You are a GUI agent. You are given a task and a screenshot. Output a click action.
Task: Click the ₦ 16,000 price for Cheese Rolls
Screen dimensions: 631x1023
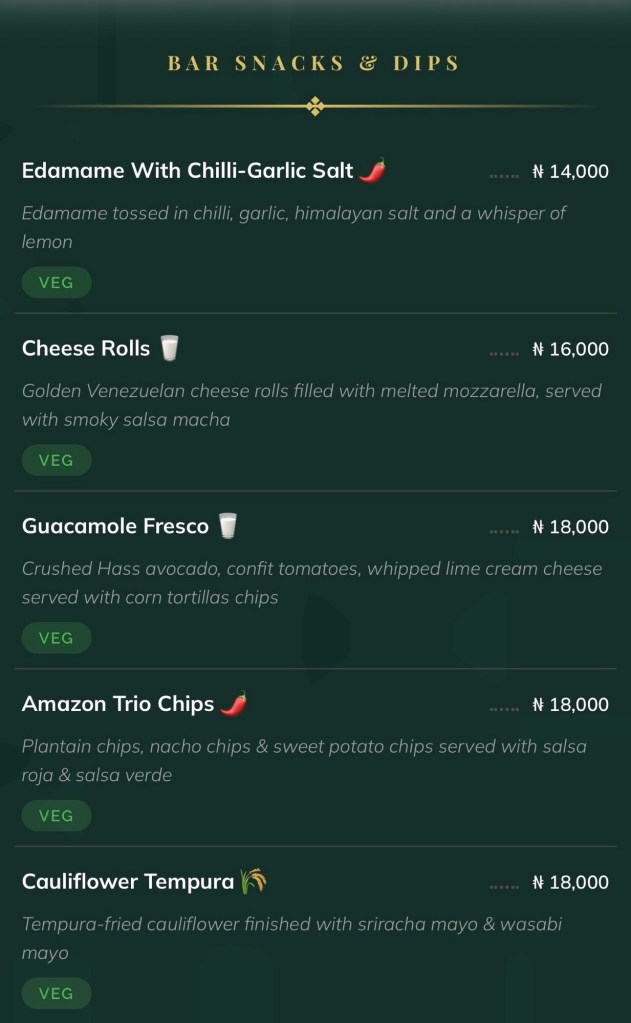click(x=570, y=350)
